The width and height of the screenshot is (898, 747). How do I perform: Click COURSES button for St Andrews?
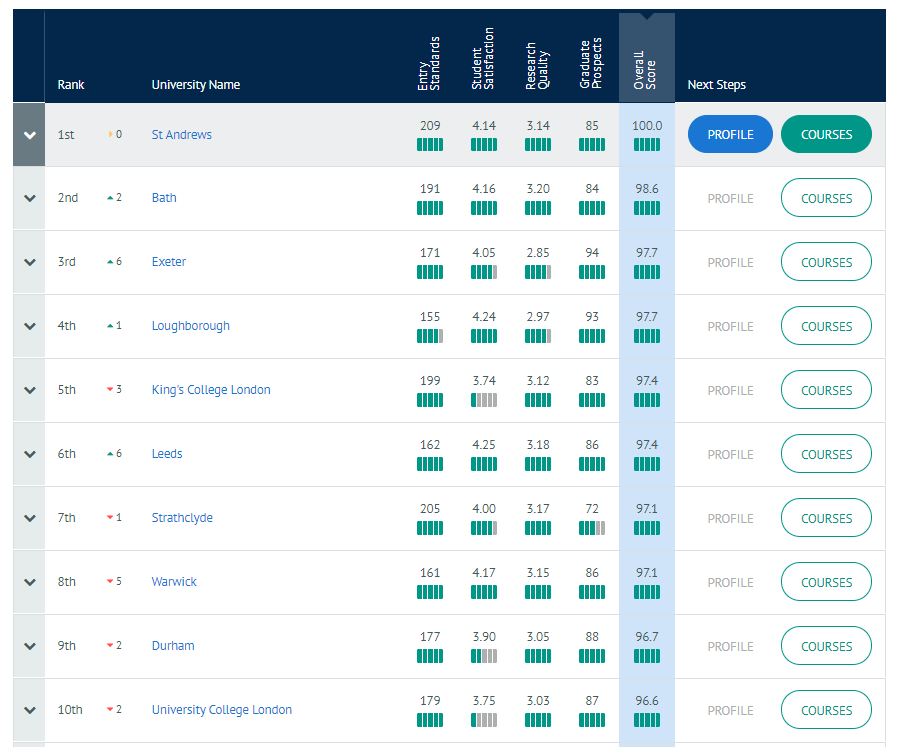pyautogui.click(x=826, y=135)
